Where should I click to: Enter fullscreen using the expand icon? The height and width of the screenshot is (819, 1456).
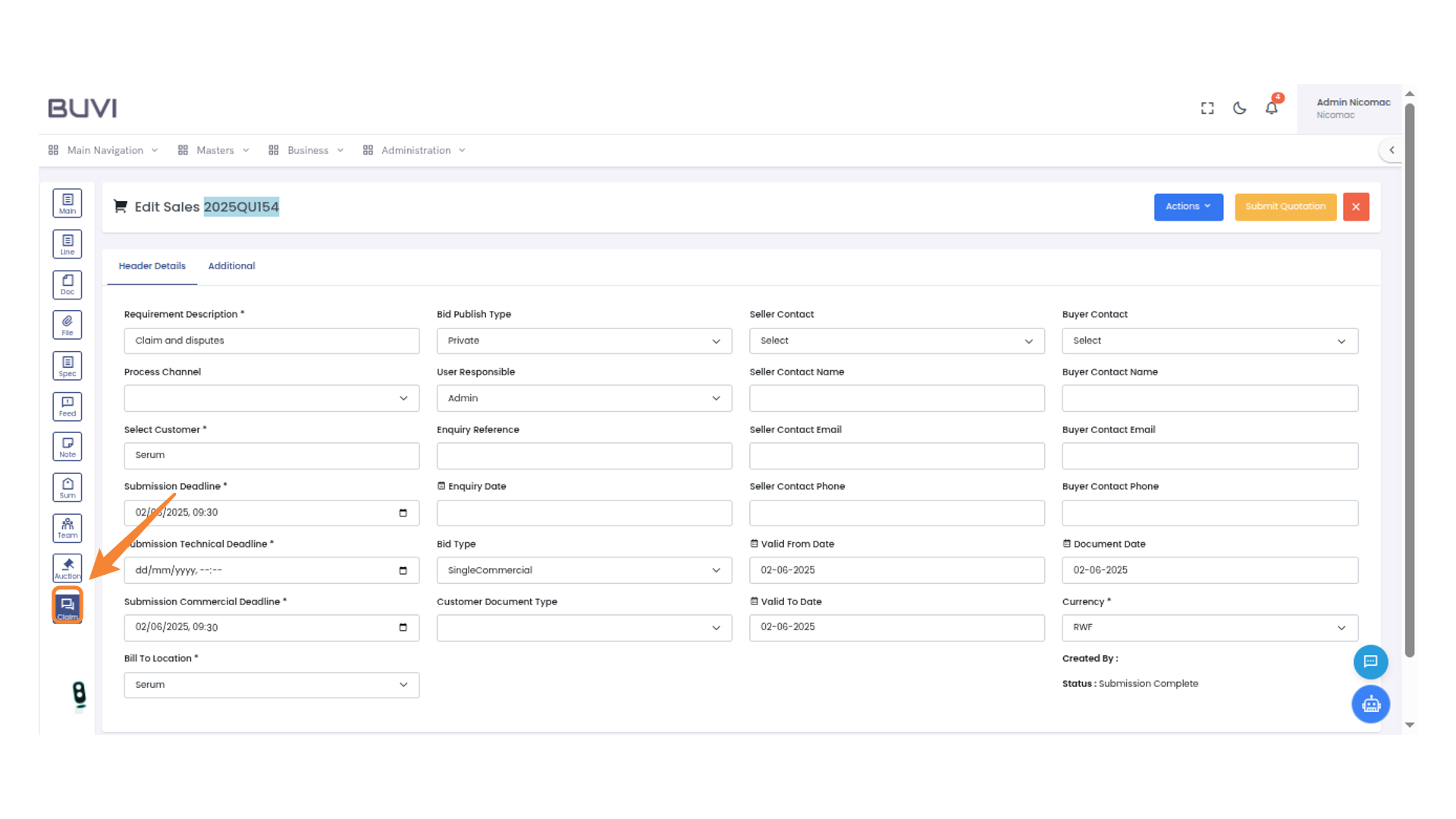pyautogui.click(x=1207, y=108)
